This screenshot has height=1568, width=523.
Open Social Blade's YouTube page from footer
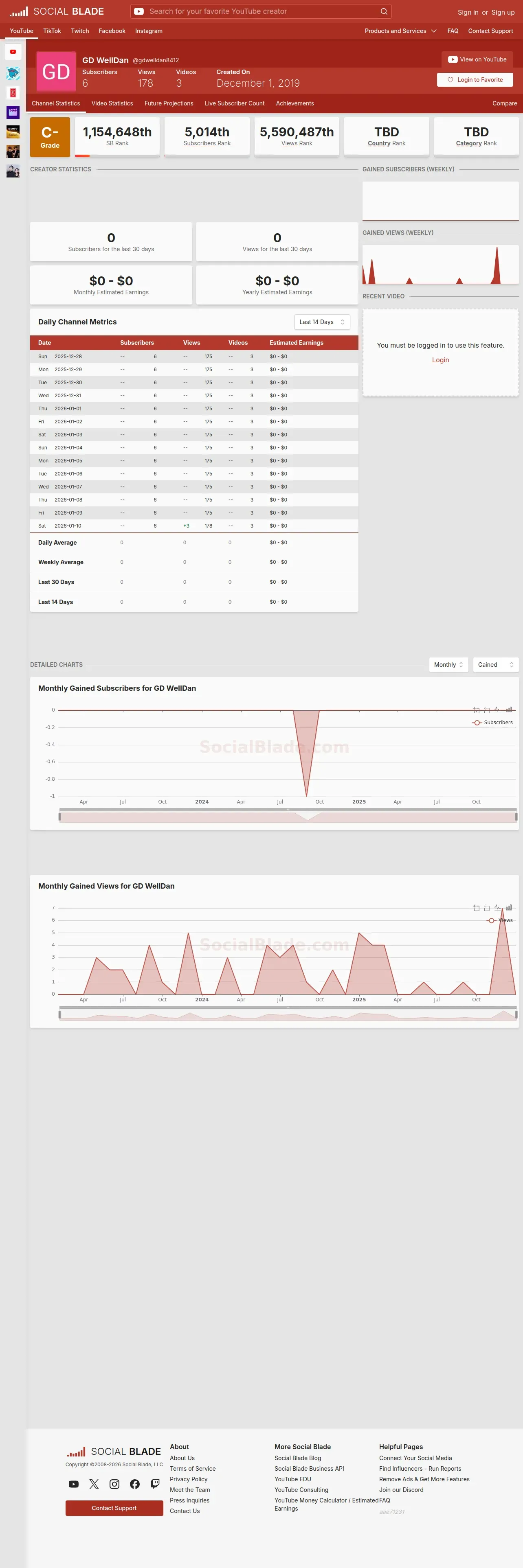pyautogui.click(x=74, y=1484)
